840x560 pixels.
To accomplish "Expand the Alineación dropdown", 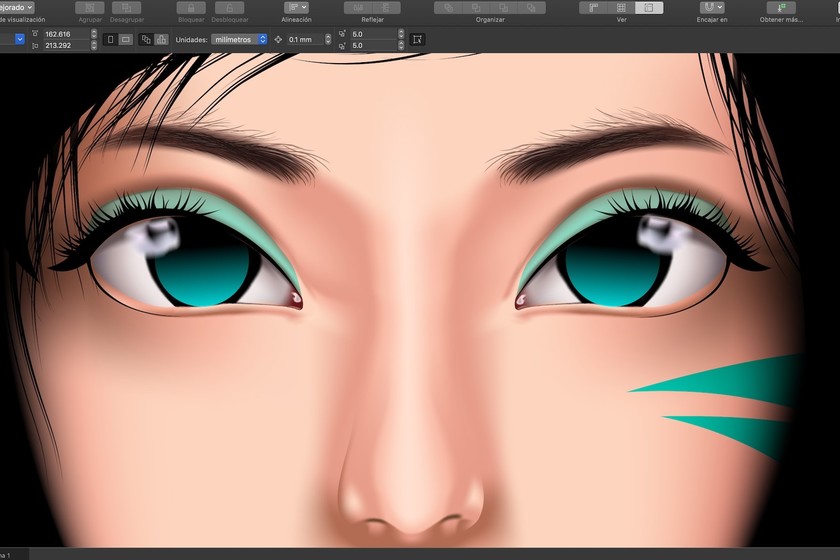I will pyautogui.click(x=296, y=7).
